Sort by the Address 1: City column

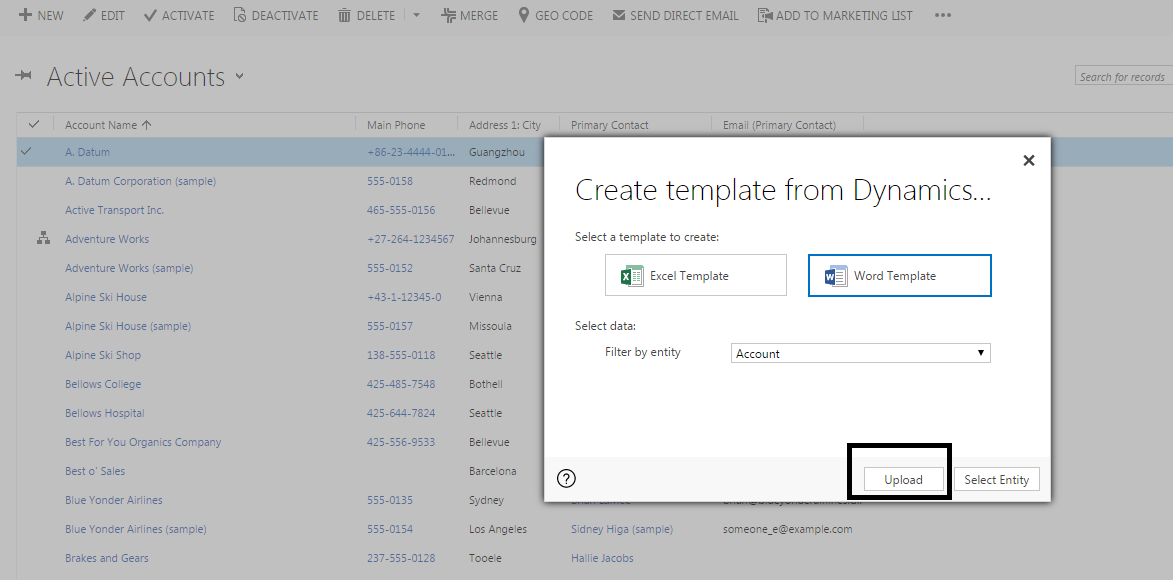click(x=505, y=125)
